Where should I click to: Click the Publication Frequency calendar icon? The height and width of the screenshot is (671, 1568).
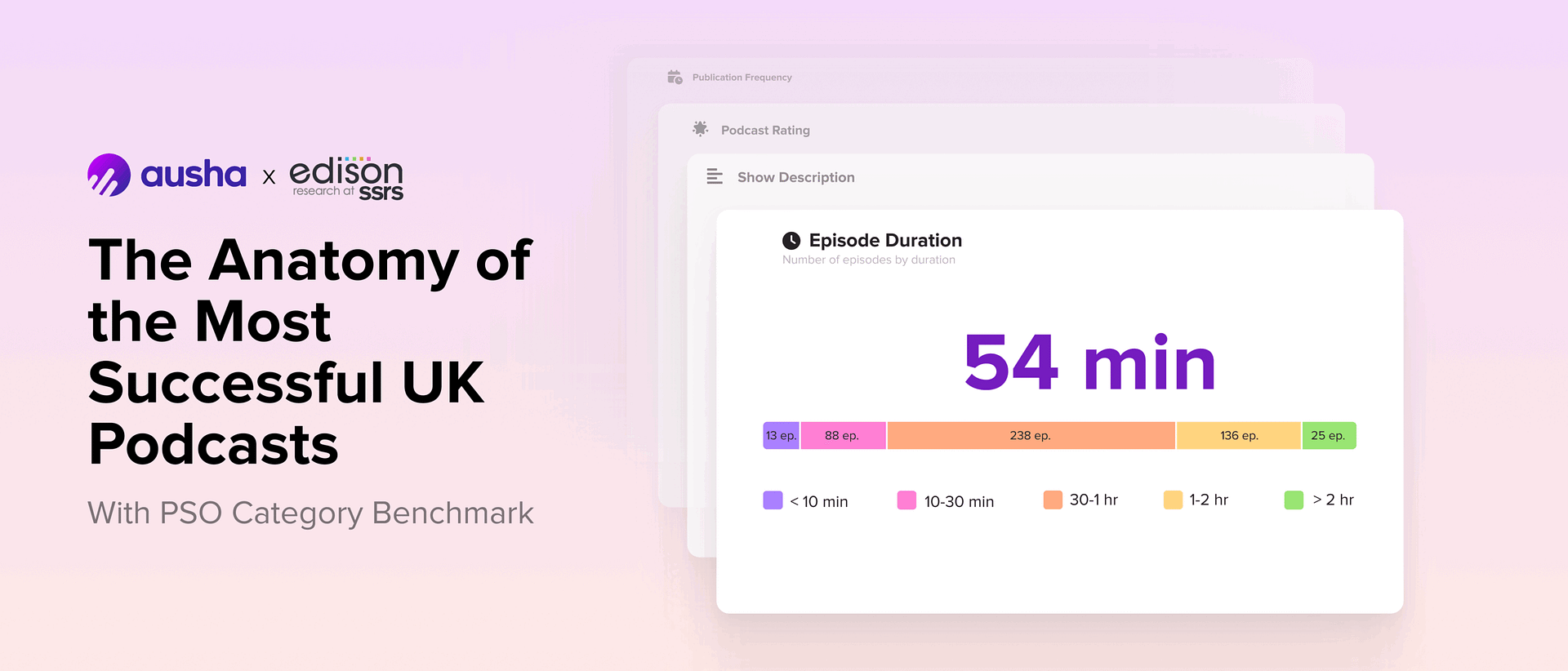click(675, 77)
